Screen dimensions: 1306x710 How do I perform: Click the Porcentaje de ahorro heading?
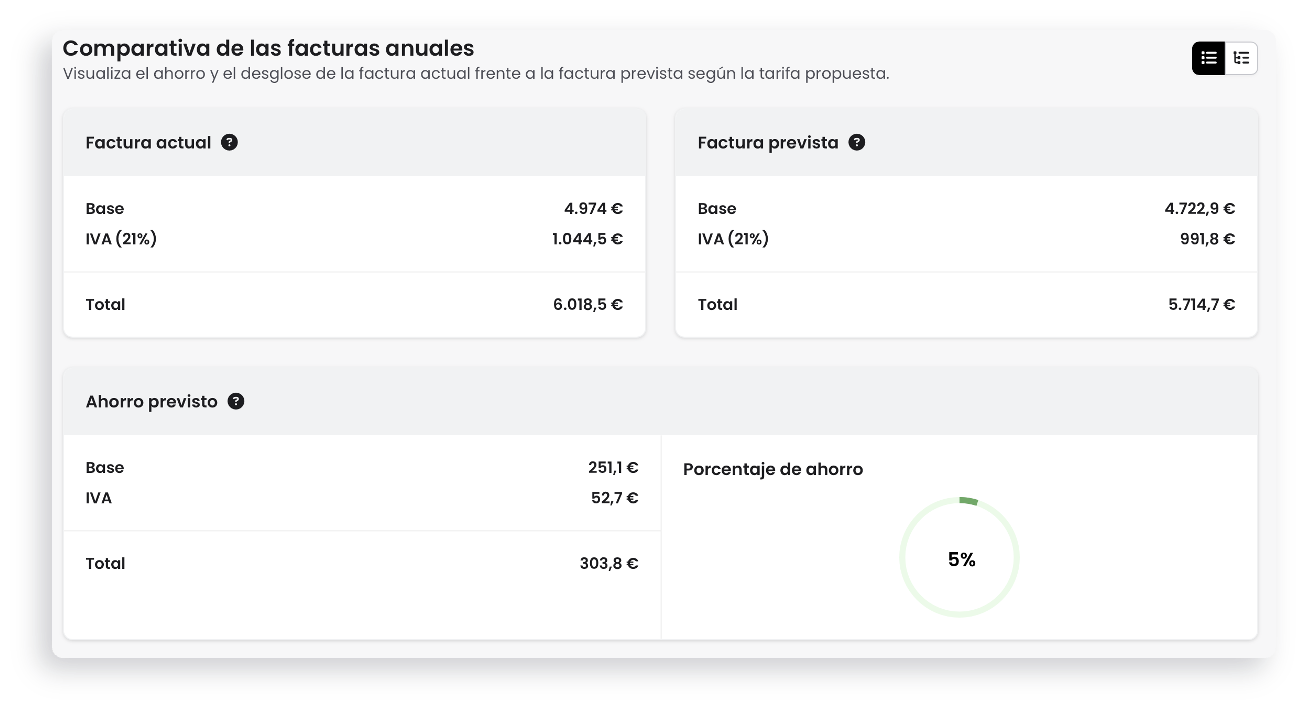[773, 469]
